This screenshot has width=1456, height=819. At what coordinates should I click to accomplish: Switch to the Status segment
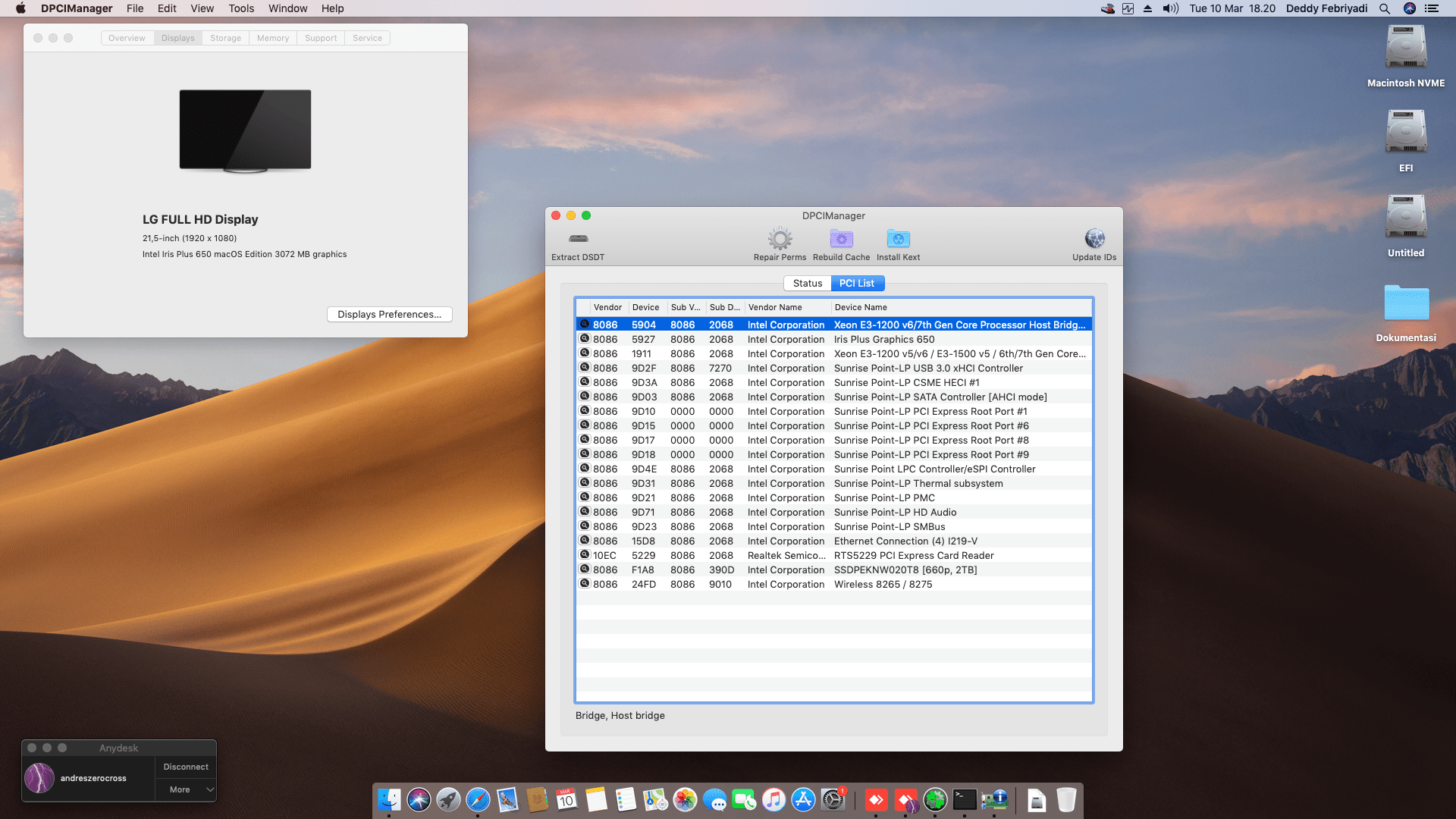[807, 283]
